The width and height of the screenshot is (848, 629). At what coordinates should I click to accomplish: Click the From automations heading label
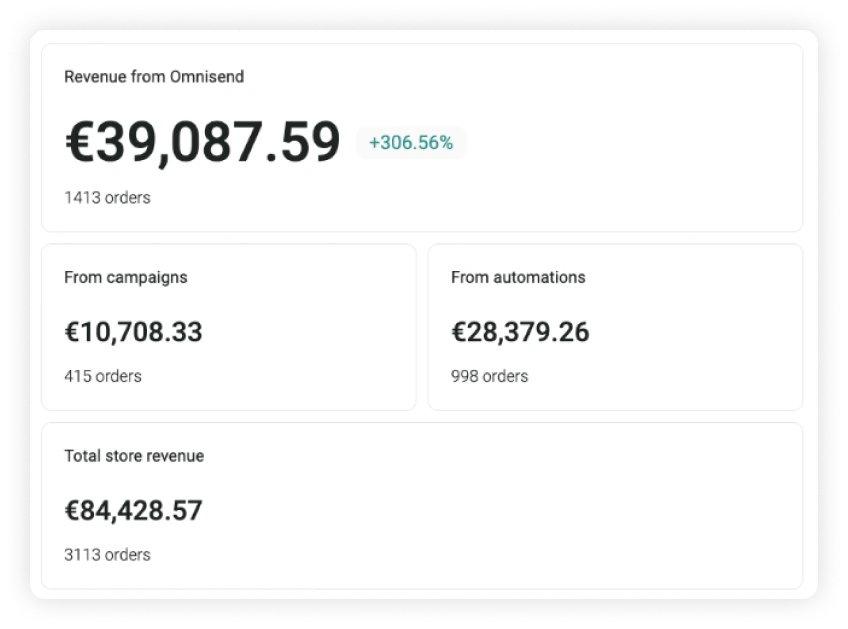[x=518, y=277]
